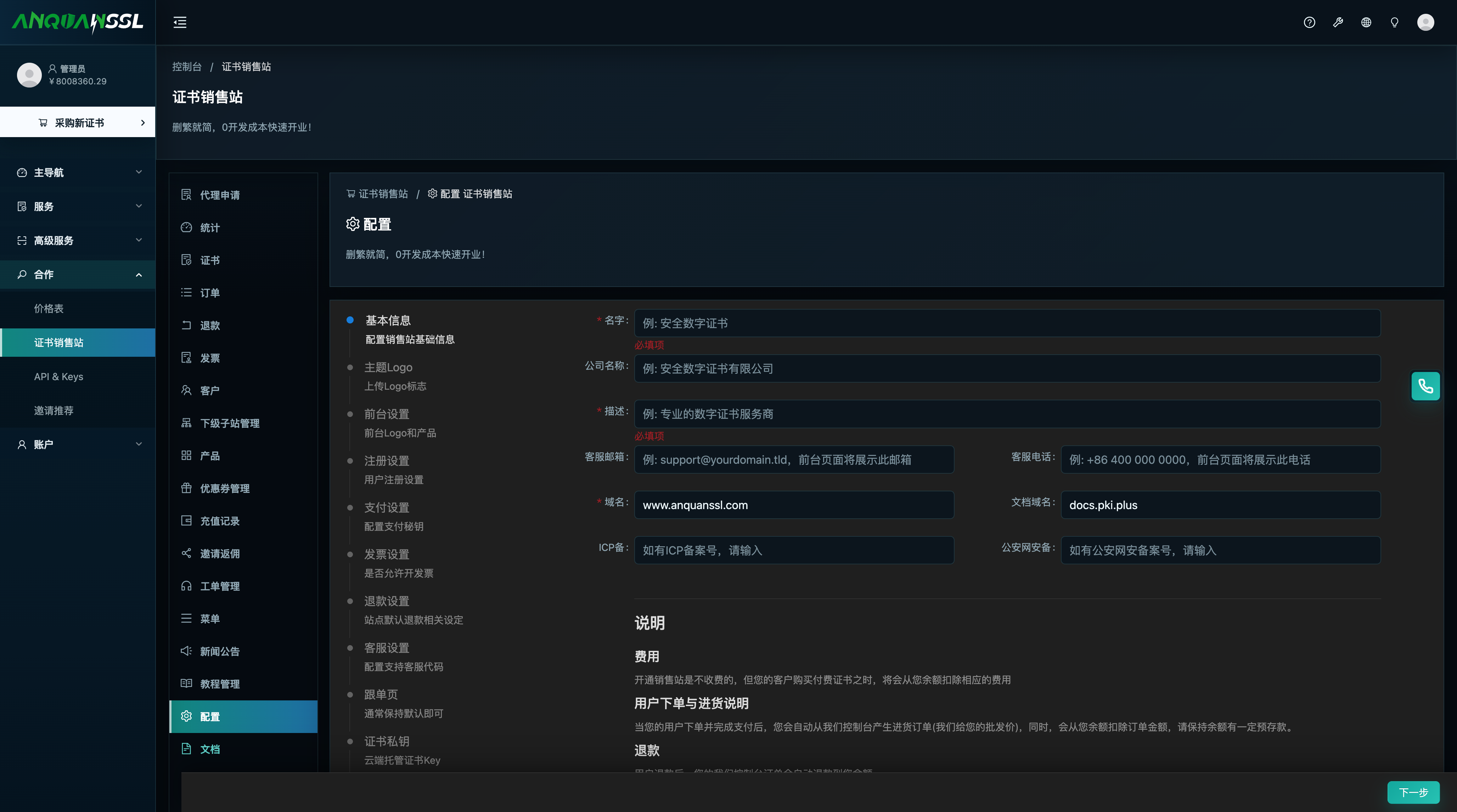The width and height of the screenshot is (1457, 812).
Task: Click the 文档 file icon
Action: pyautogui.click(x=186, y=749)
